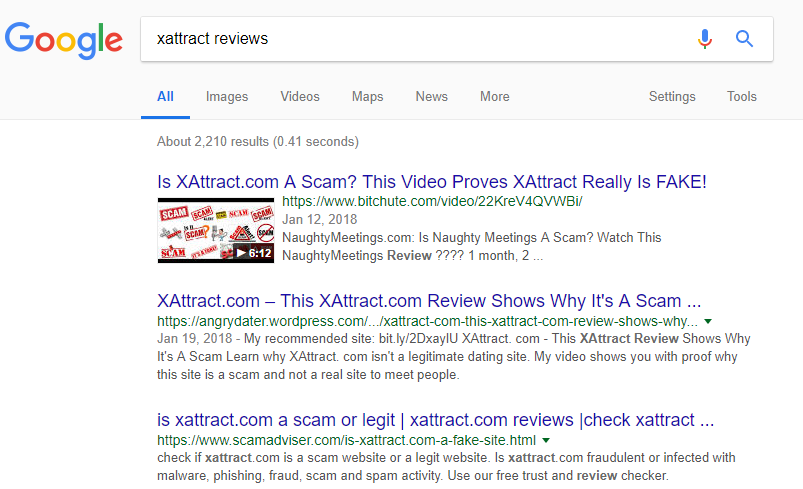The image size is (803, 489).
Task: Click the scam video thumbnail
Action: pyautogui.click(x=216, y=230)
